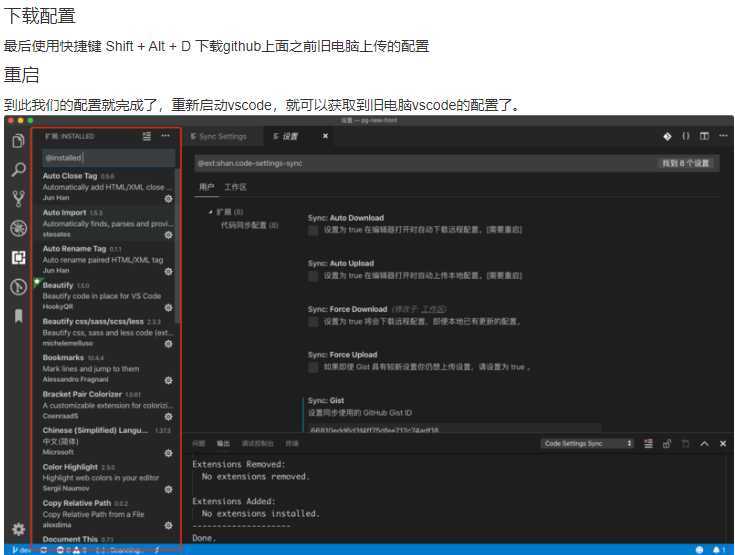
Task: Open gear menu for Copy Relative Path
Action: (168, 525)
